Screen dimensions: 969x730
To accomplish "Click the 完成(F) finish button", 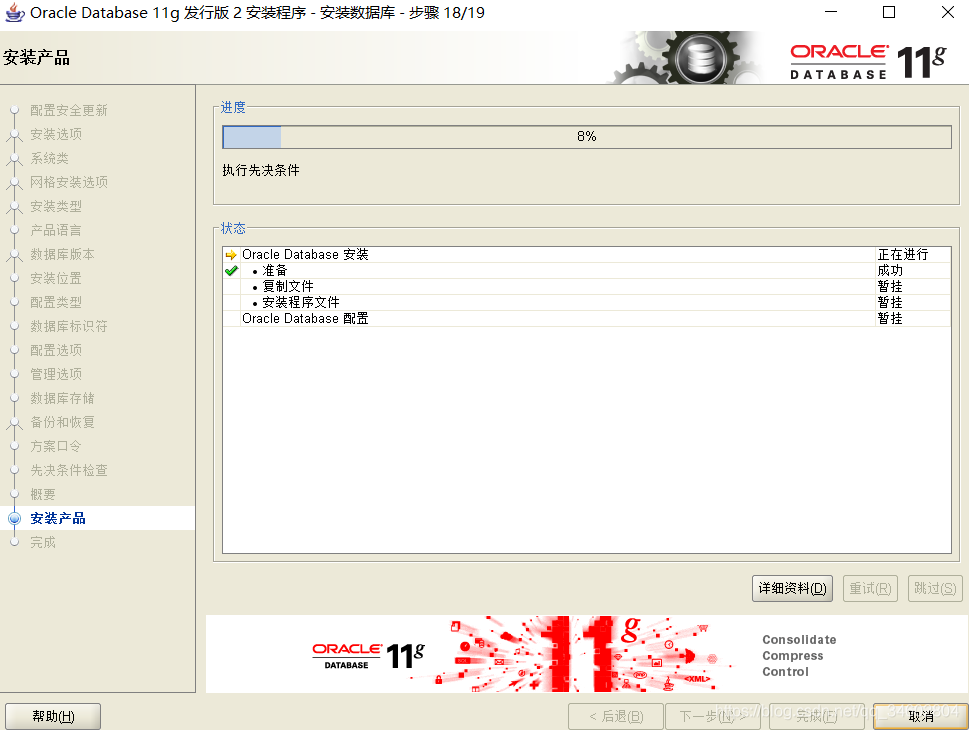I will (x=816, y=716).
